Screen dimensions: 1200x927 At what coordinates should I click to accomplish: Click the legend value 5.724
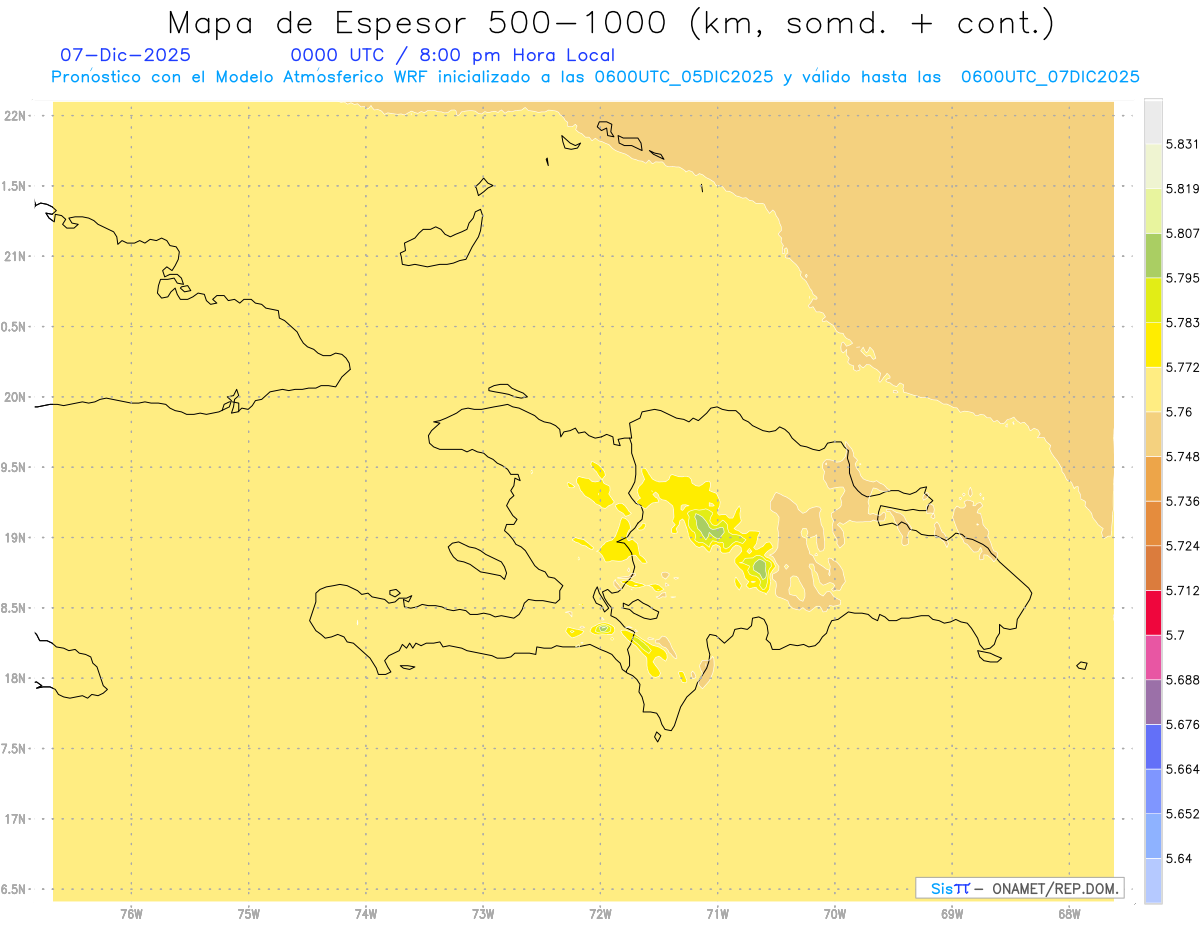[x=1183, y=546]
